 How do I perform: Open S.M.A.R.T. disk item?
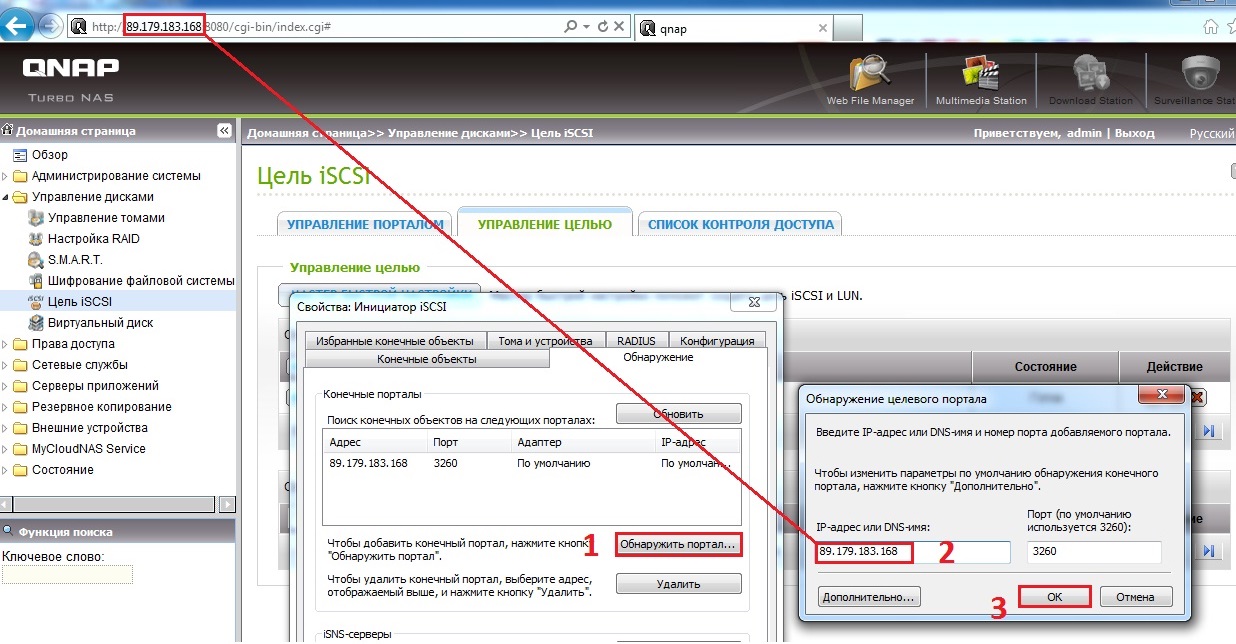[x=75, y=260]
